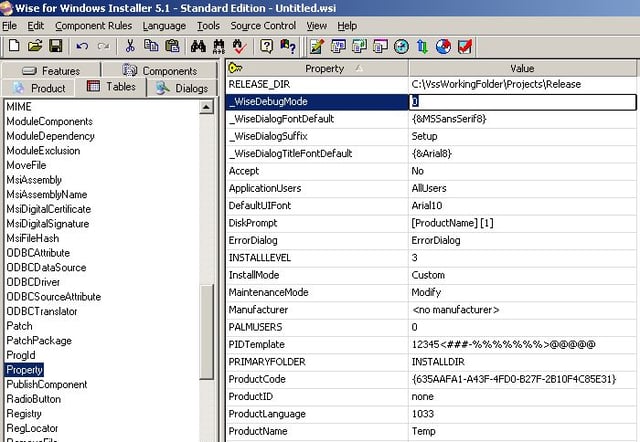This screenshot has width=640, height=442.
Task: Click the pencil-on-page toolbar icon
Action: pos(317,47)
